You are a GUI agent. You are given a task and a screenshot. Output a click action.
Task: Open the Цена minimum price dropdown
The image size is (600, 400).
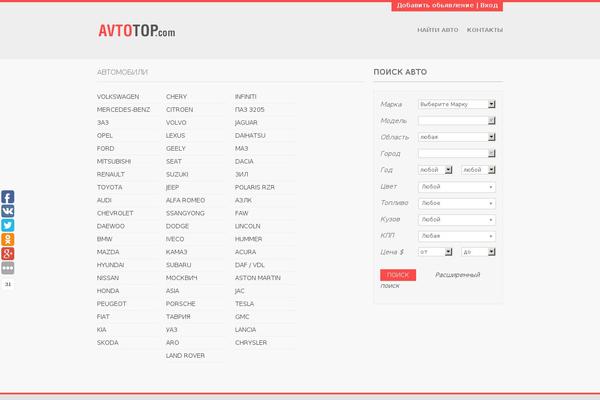coord(435,252)
